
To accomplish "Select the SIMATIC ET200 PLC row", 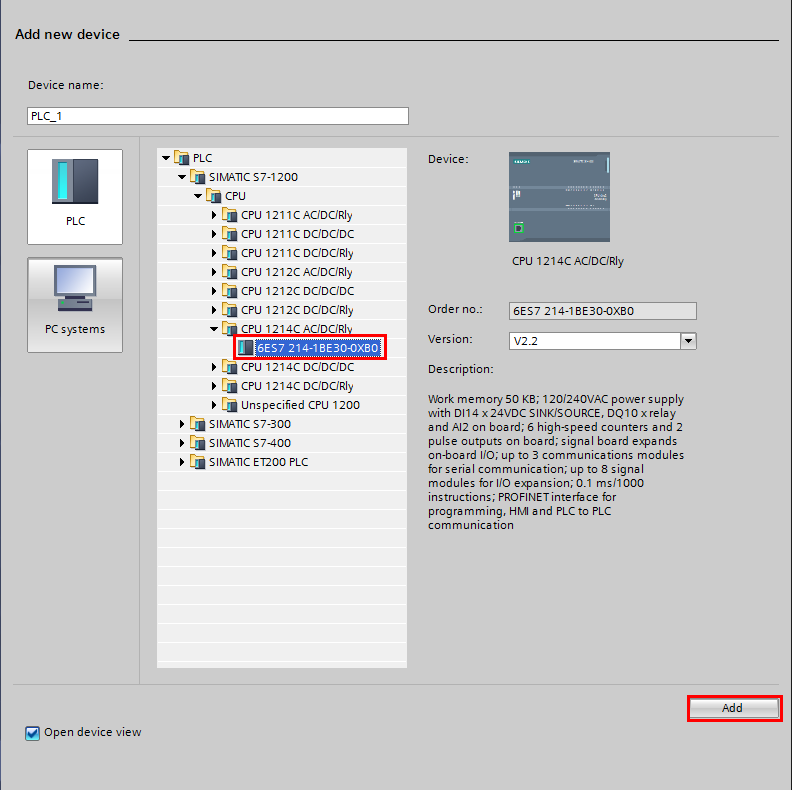I will [x=282, y=462].
